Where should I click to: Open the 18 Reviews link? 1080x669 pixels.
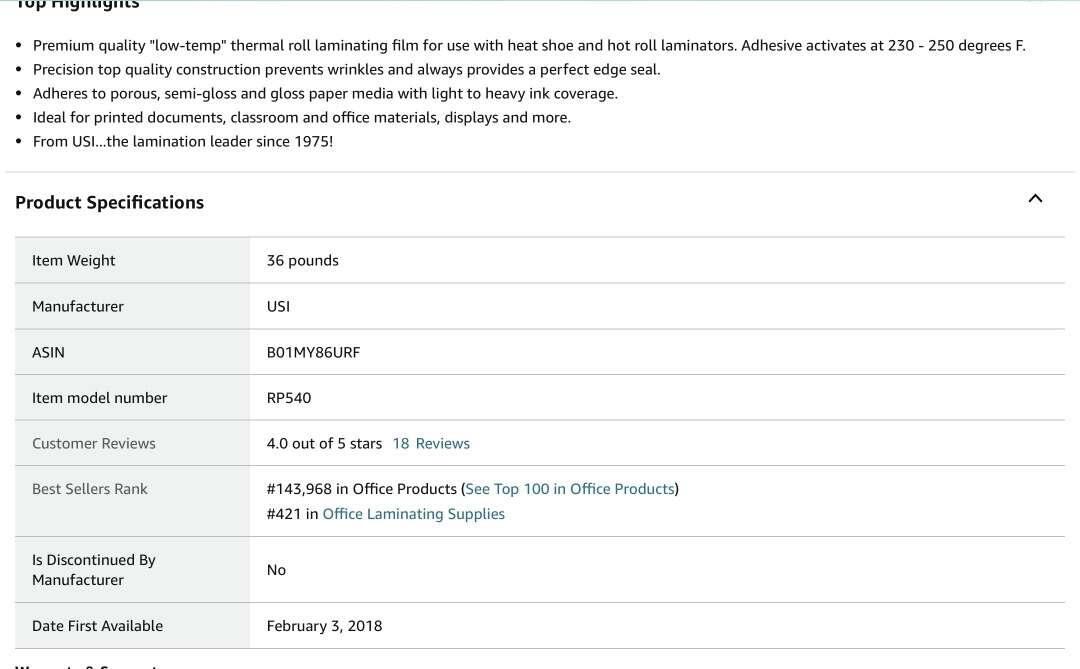tap(431, 443)
